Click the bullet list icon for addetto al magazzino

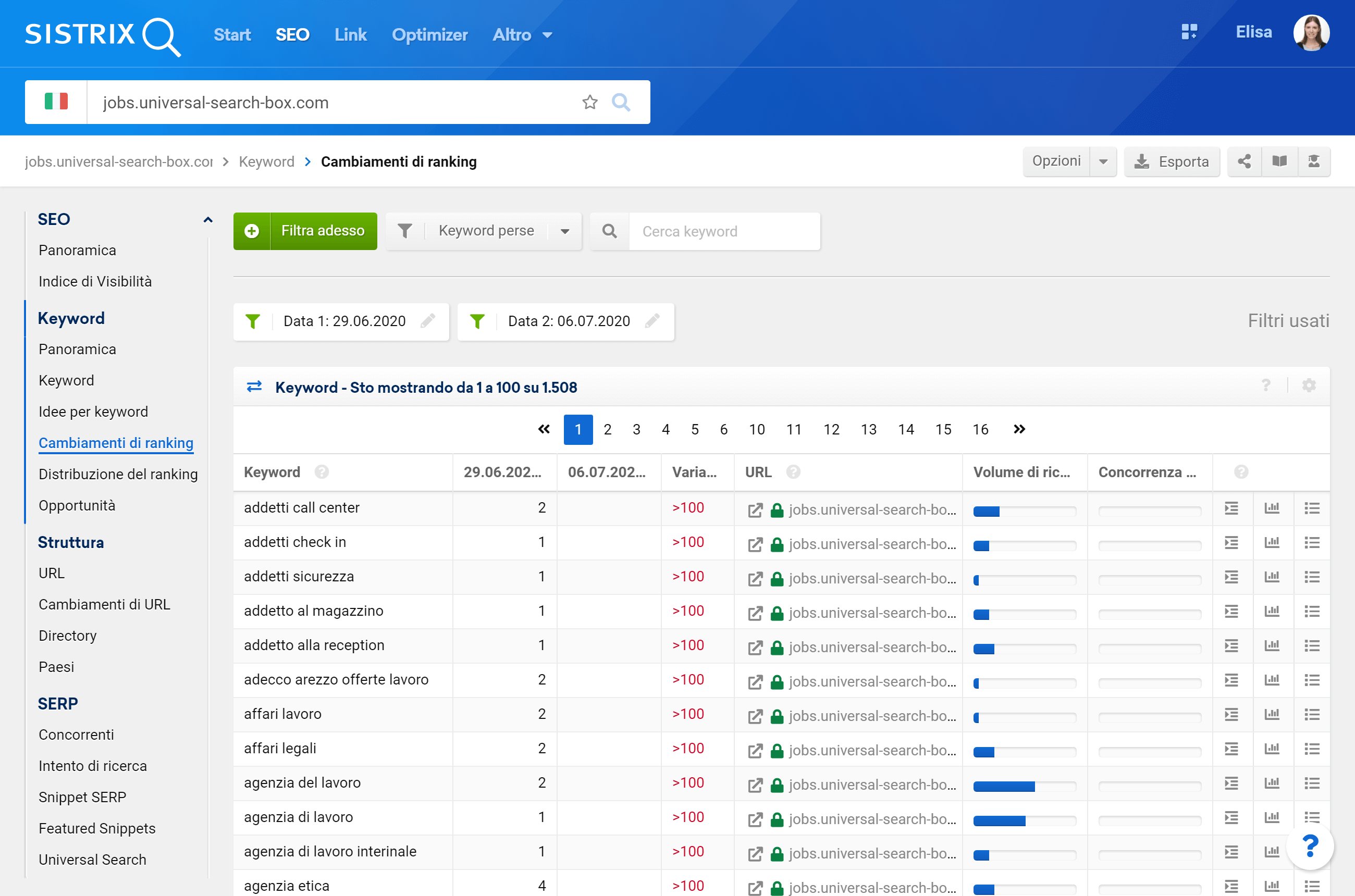tap(1312, 611)
